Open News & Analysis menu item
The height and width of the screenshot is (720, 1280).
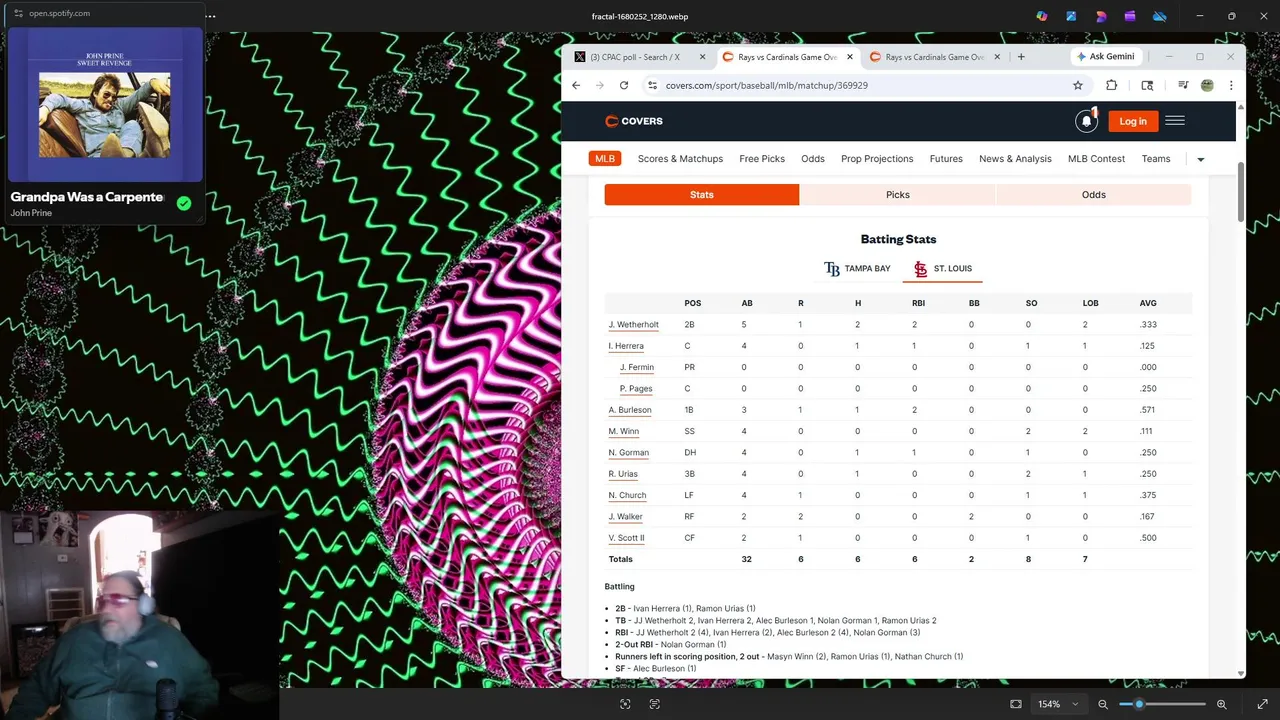click(x=1015, y=159)
